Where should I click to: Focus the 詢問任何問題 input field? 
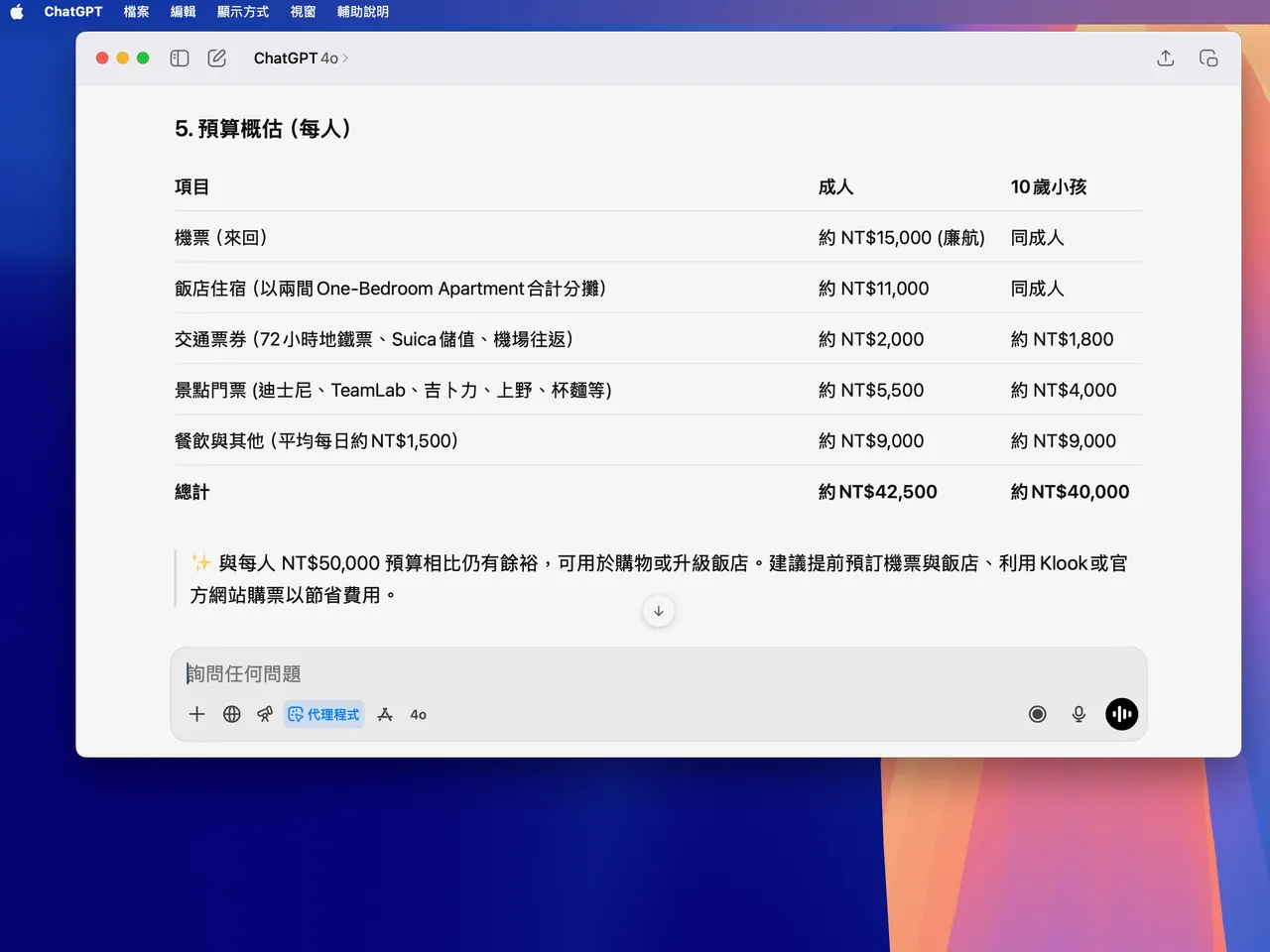[x=659, y=673]
